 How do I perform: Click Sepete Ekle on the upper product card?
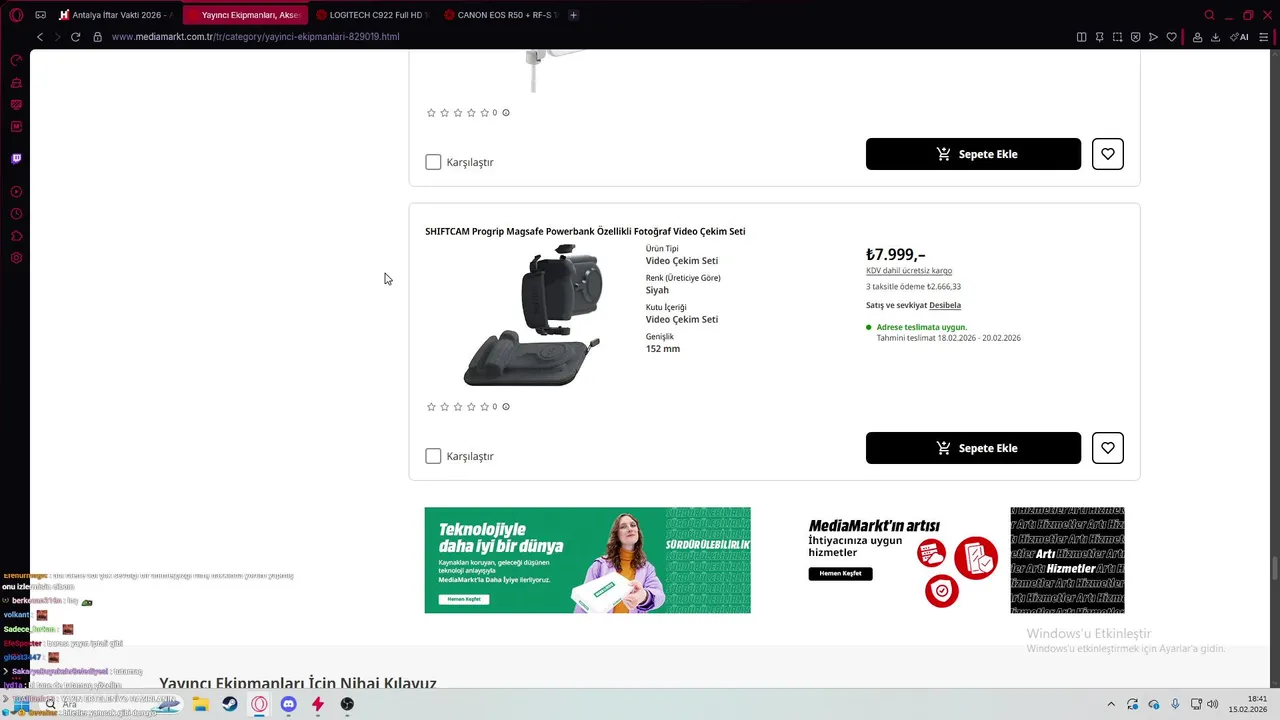pyautogui.click(x=973, y=154)
